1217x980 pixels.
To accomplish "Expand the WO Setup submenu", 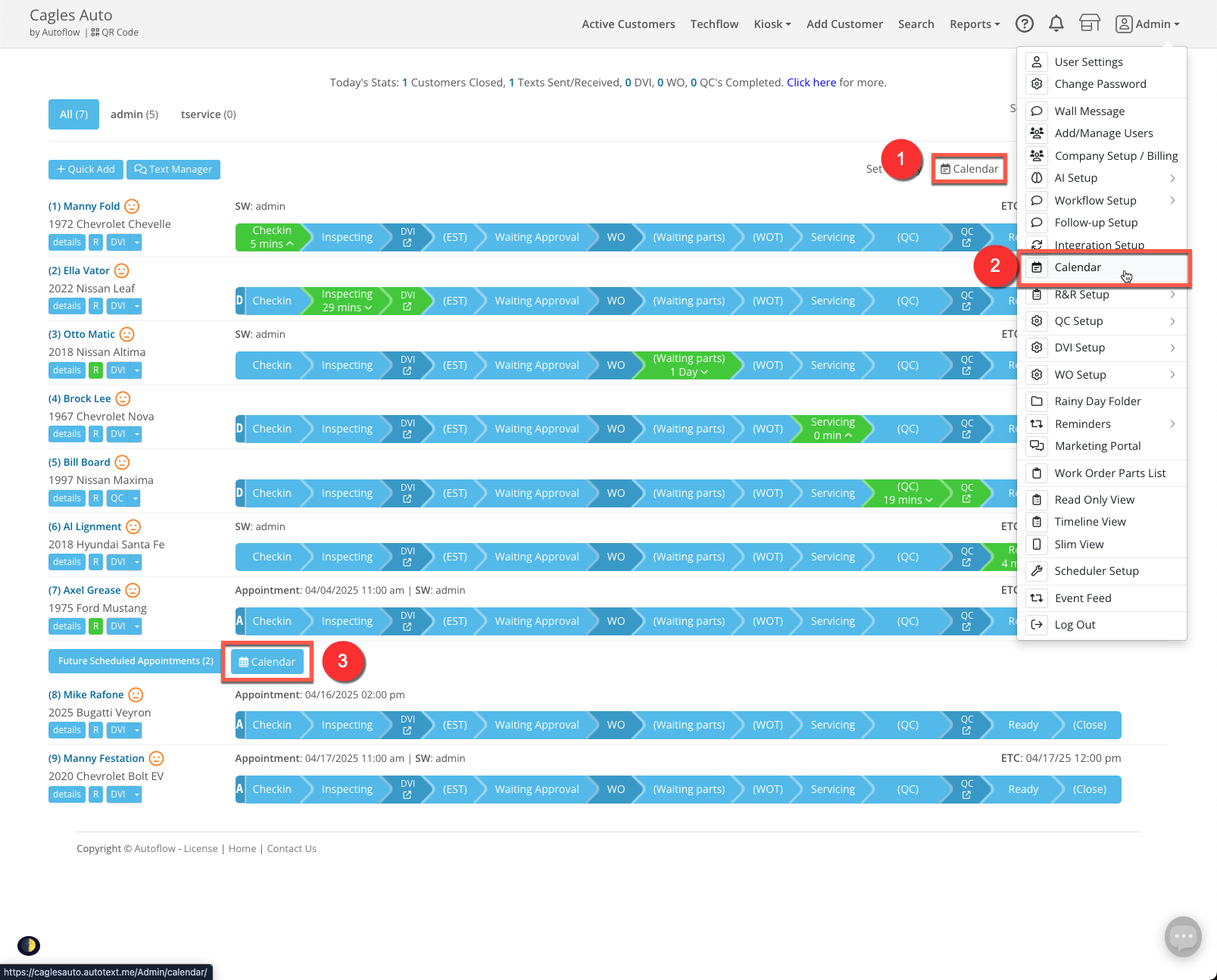I will point(1172,375).
